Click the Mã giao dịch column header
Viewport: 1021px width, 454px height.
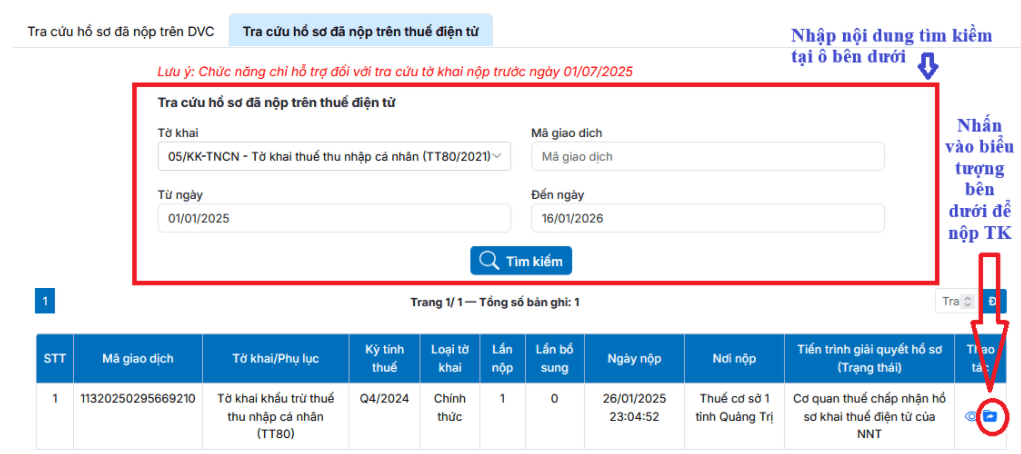[x=138, y=359]
